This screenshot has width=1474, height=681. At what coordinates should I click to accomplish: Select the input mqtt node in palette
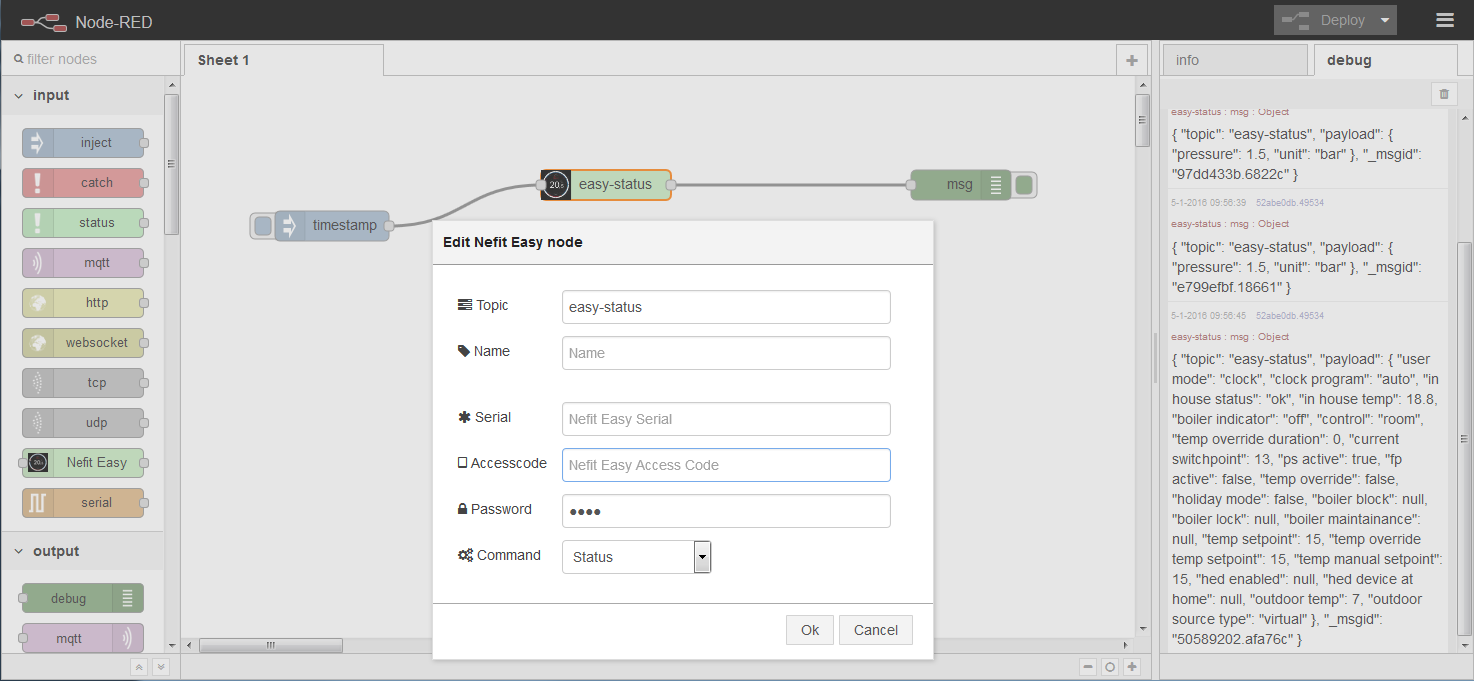point(83,263)
